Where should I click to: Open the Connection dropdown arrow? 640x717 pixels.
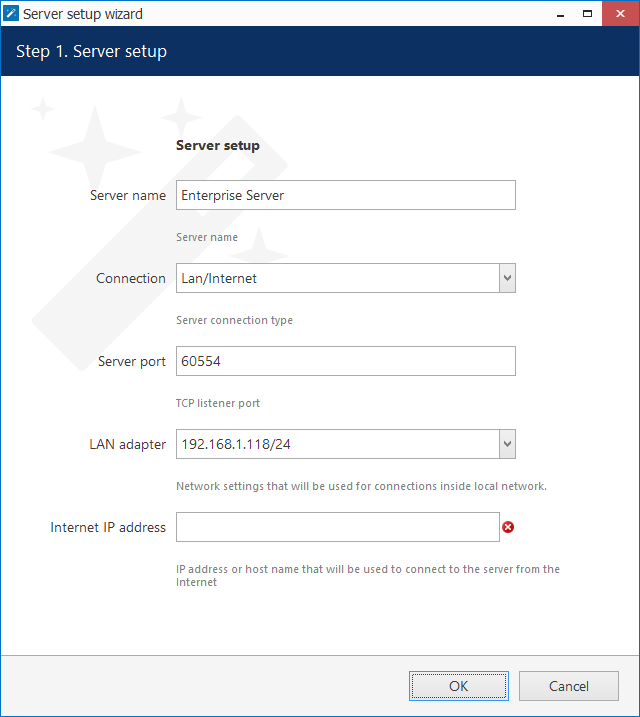[507, 278]
